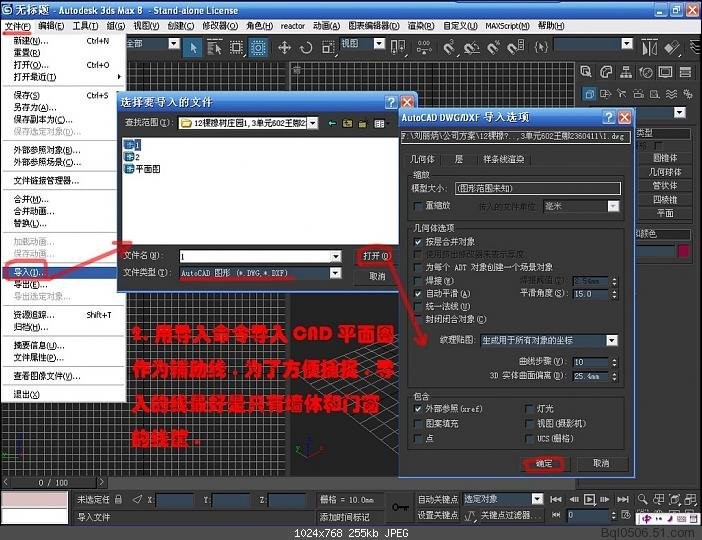
Task: Open the Display command panel tab
Action: 665,72
